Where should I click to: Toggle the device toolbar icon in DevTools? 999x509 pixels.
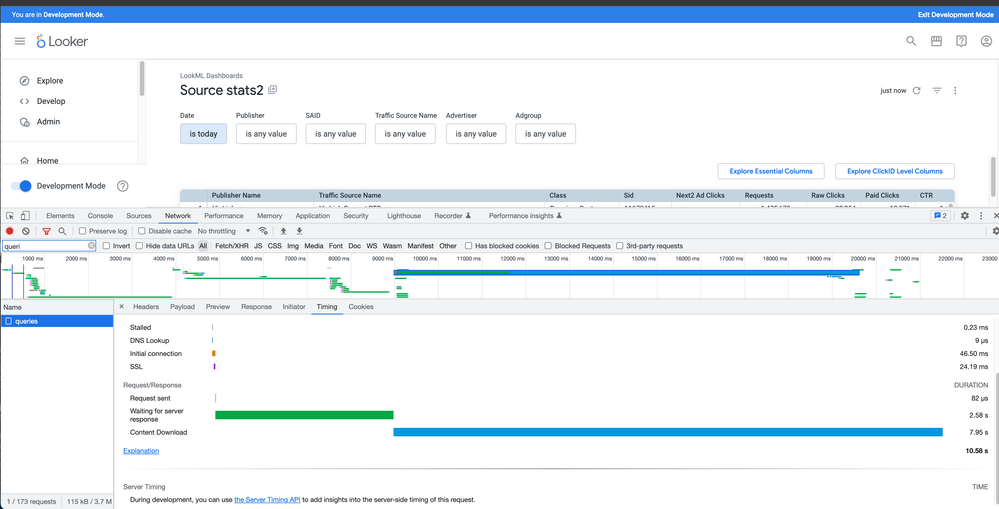pos(25,216)
